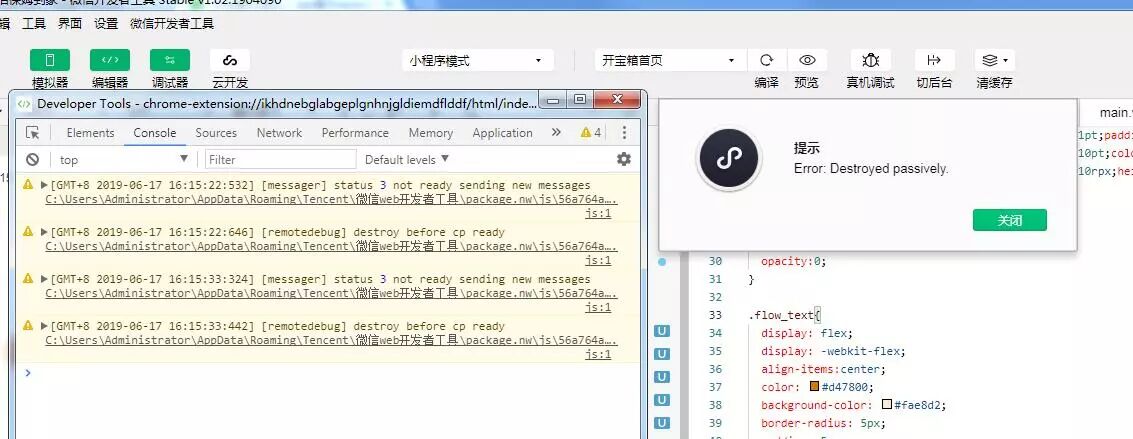Click the U marker beside line 34

tap(662, 331)
